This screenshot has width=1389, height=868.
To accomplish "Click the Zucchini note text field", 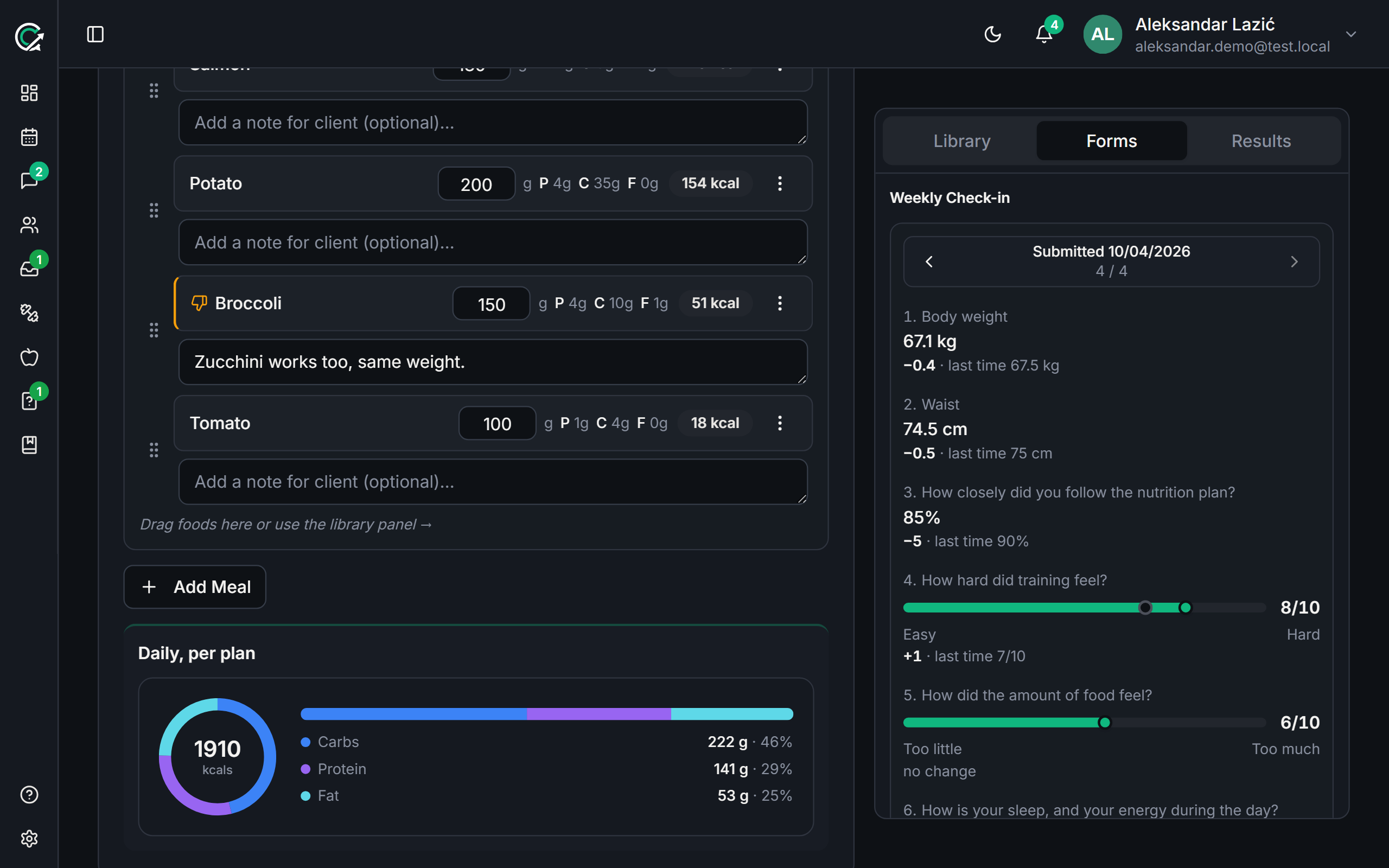I will [493, 362].
